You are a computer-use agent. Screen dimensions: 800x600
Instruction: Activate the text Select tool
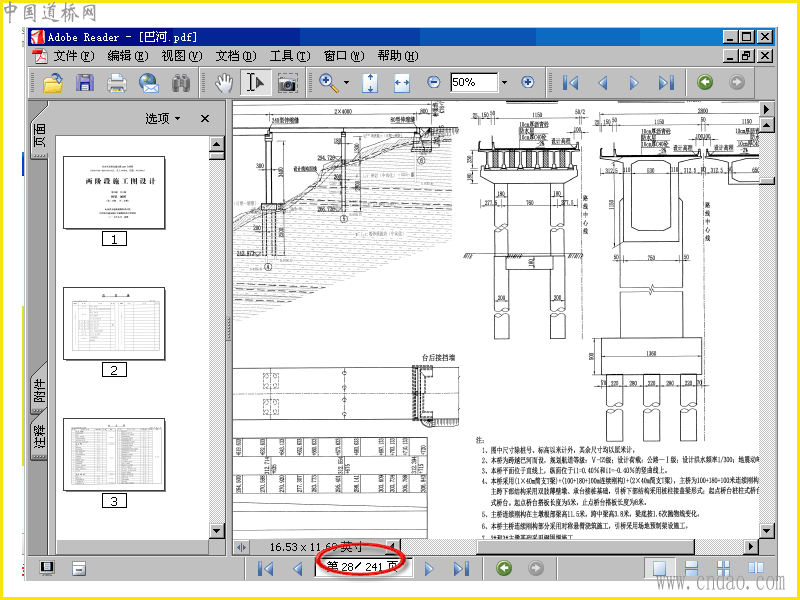[x=255, y=83]
